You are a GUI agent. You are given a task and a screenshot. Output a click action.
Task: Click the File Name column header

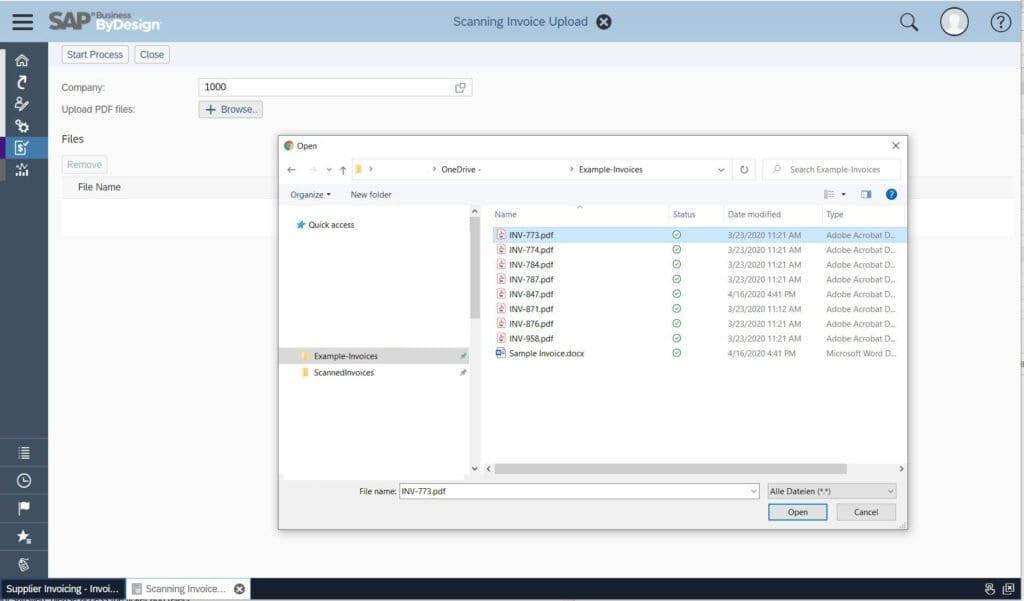coord(99,187)
